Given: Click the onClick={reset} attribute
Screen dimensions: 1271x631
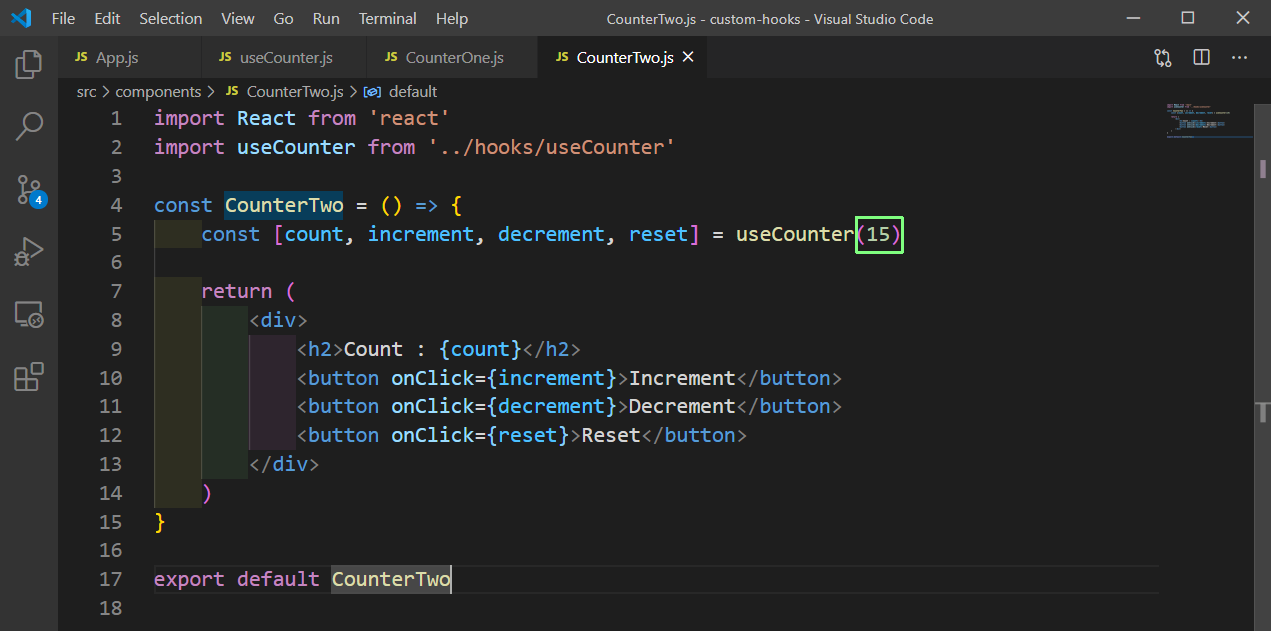Looking at the screenshot, I should click(x=481, y=435).
